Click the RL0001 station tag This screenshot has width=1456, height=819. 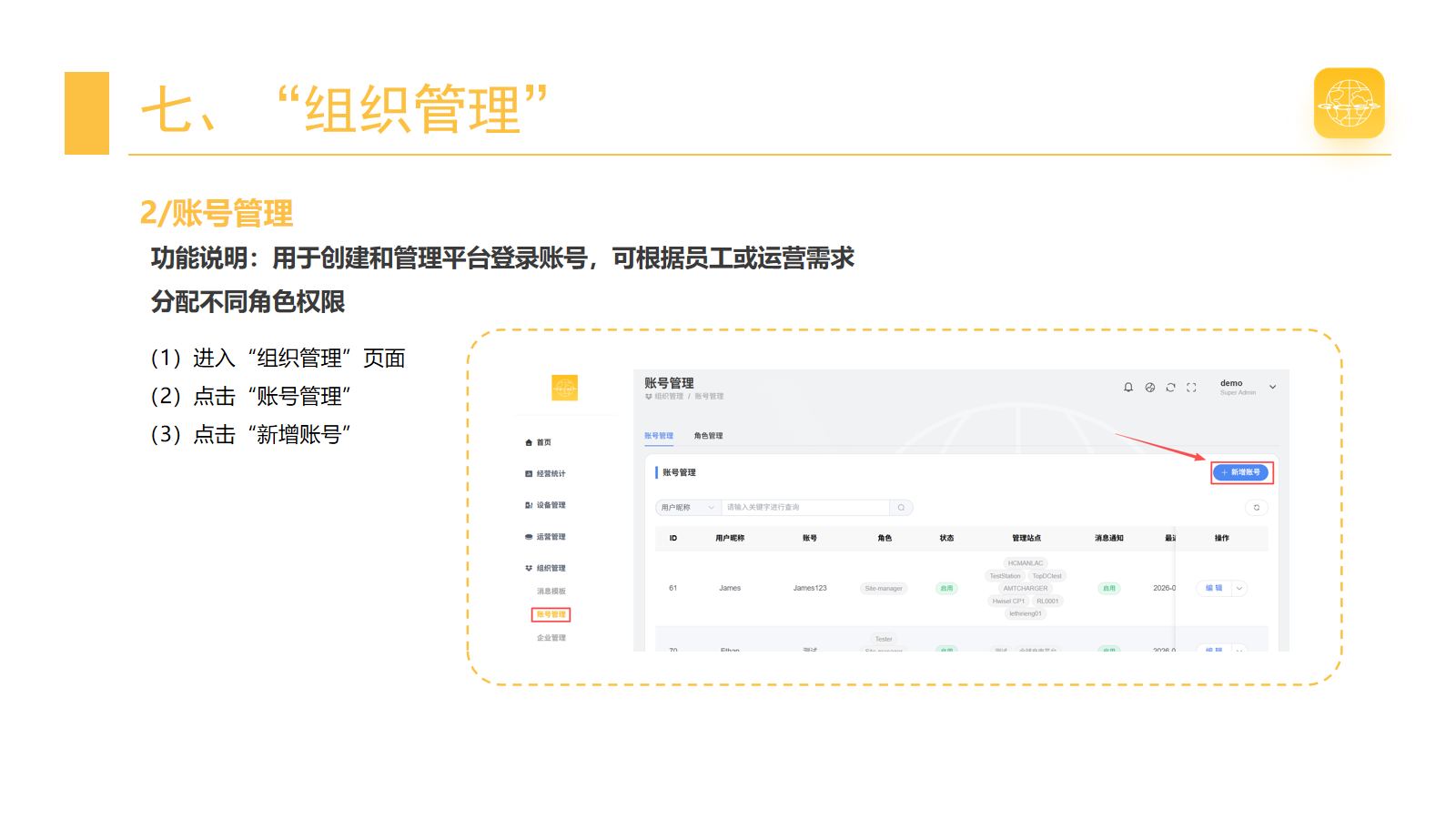[x=1047, y=602]
